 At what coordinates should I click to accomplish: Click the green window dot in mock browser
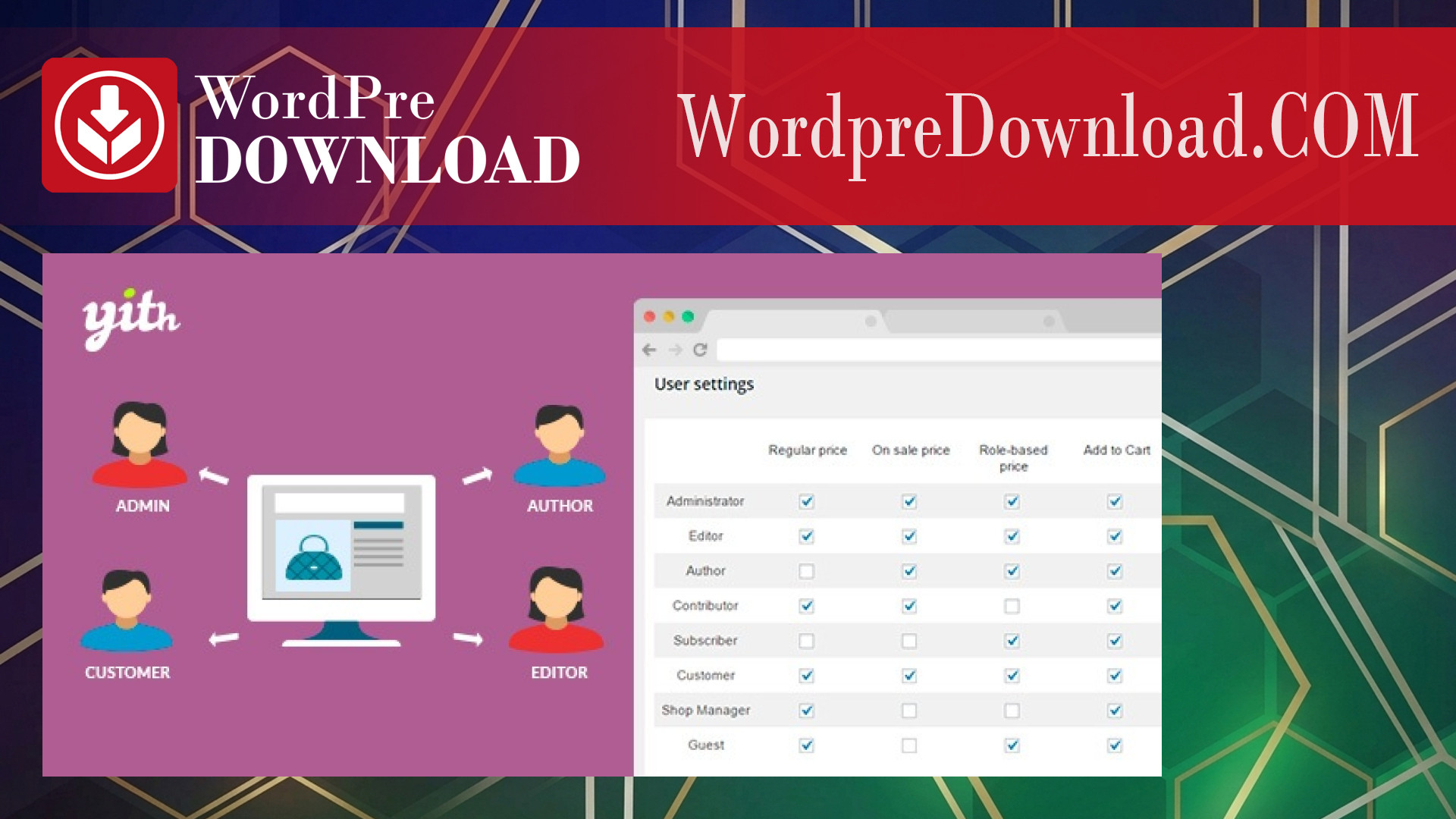(x=688, y=317)
